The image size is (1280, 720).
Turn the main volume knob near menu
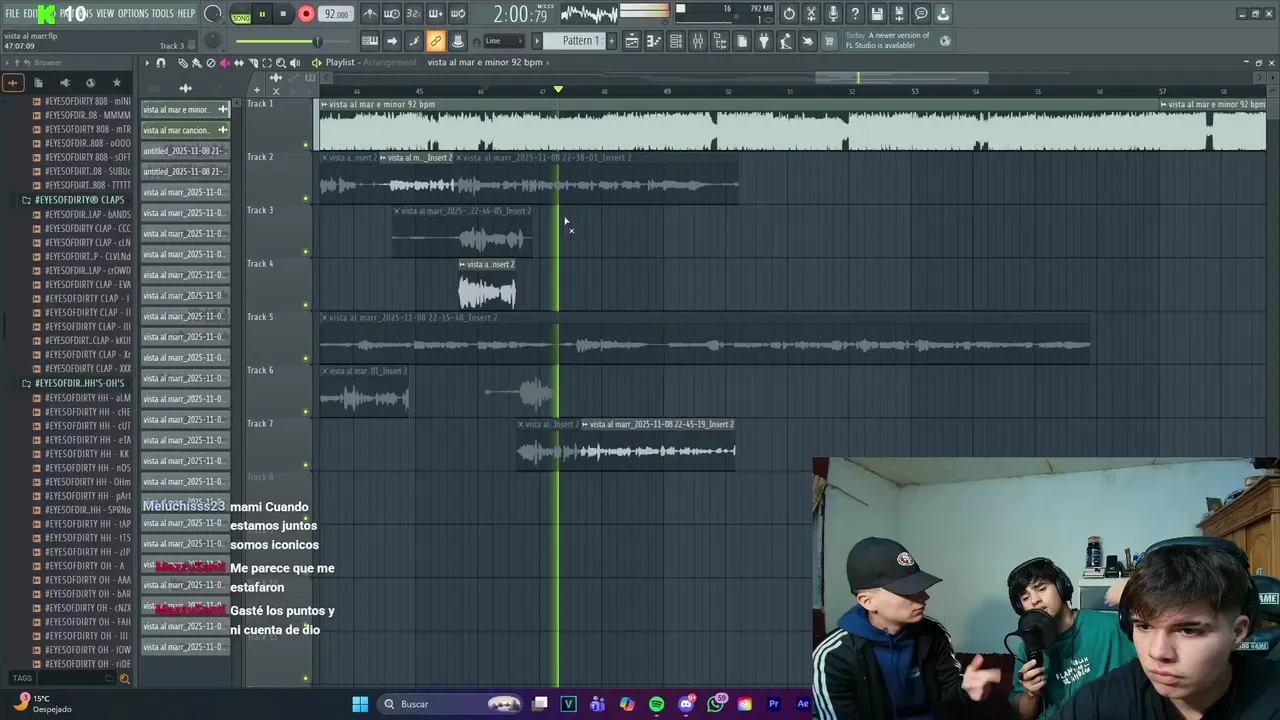pyautogui.click(x=213, y=14)
